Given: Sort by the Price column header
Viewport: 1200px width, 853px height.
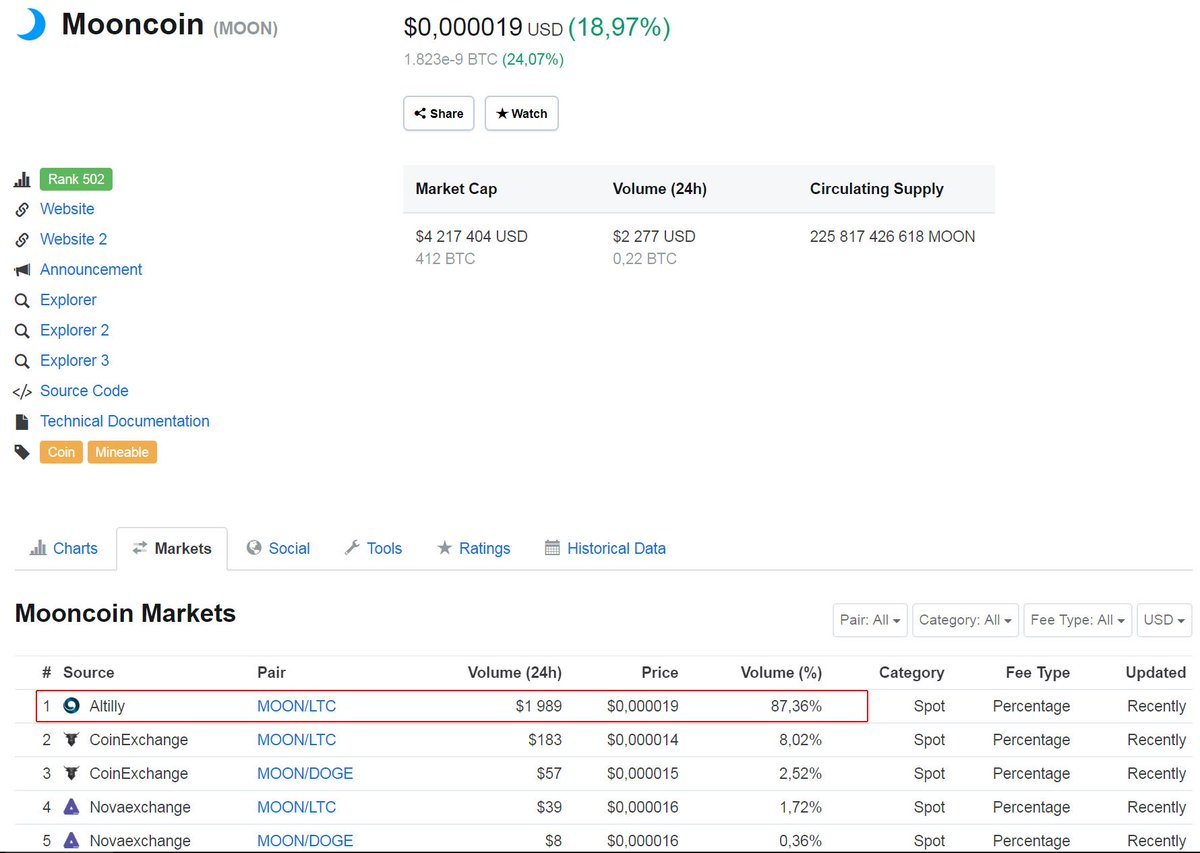Looking at the screenshot, I should [x=659, y=673].
